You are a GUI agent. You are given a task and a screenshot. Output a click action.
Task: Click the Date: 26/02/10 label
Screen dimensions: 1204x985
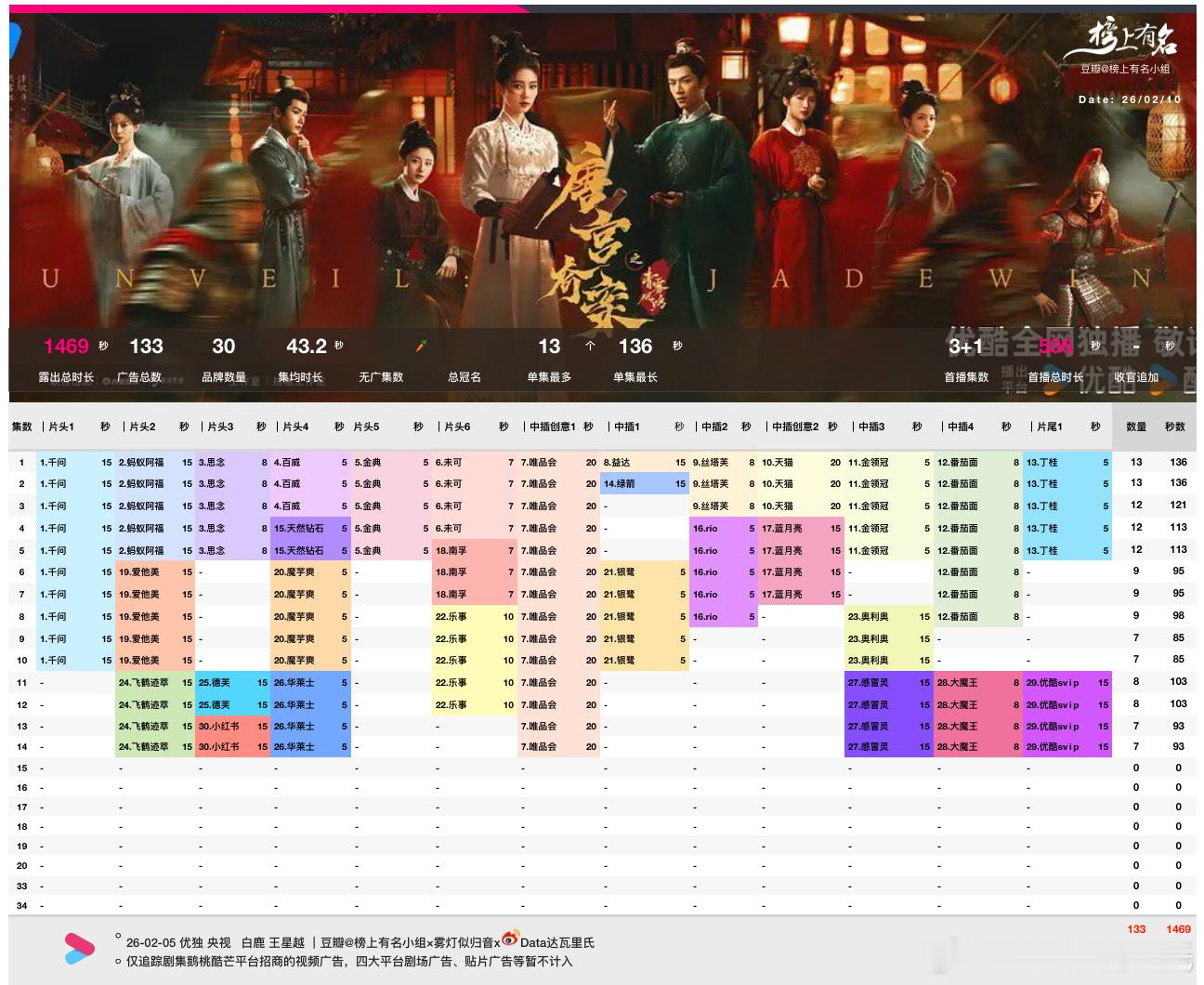tap(1129, 98)
